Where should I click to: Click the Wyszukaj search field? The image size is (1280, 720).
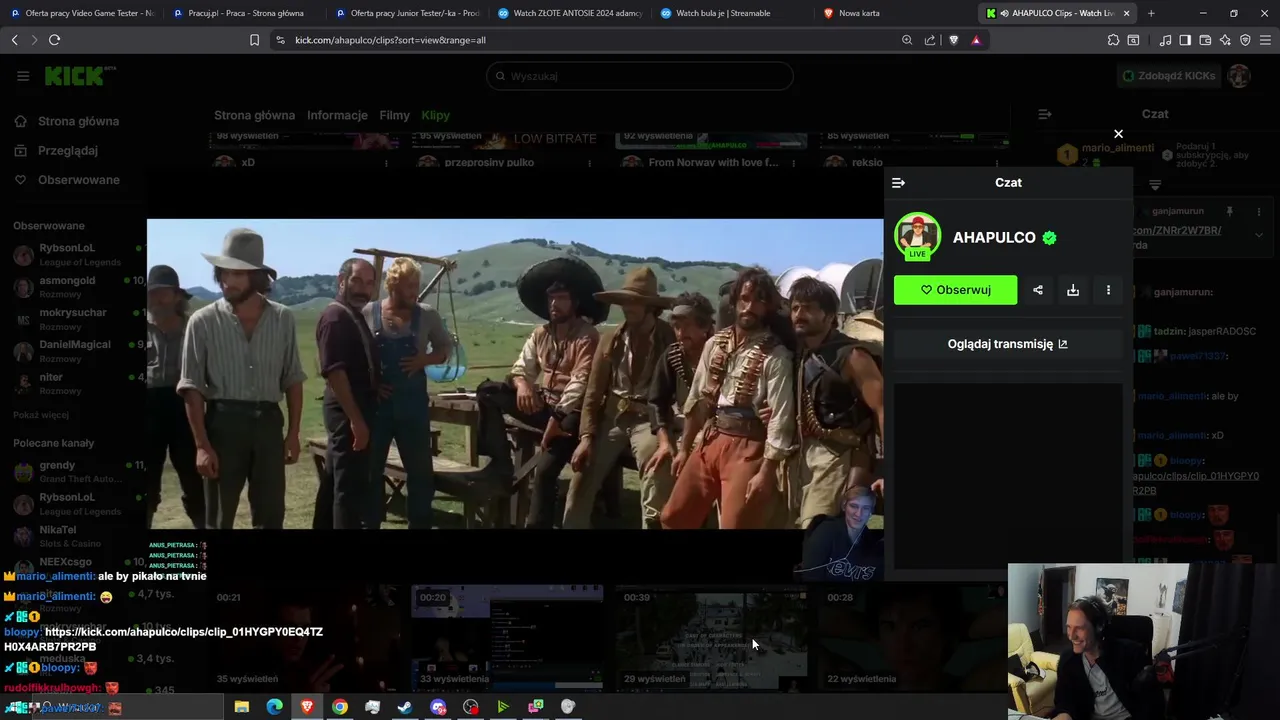pyautogui.click(x=640, y=76)
